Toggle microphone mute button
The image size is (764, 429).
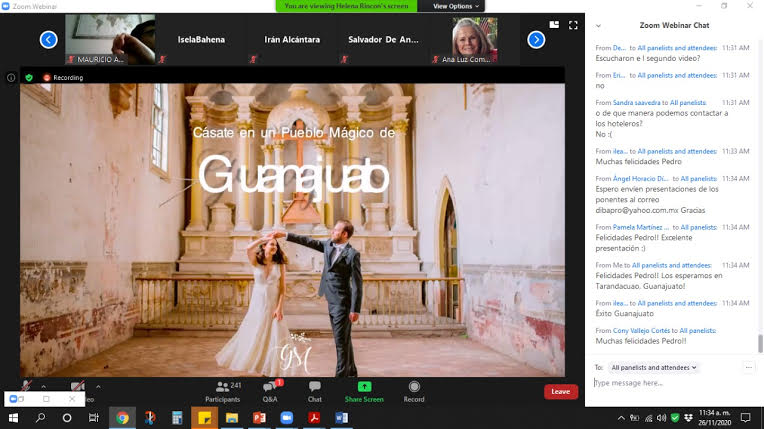27,387
